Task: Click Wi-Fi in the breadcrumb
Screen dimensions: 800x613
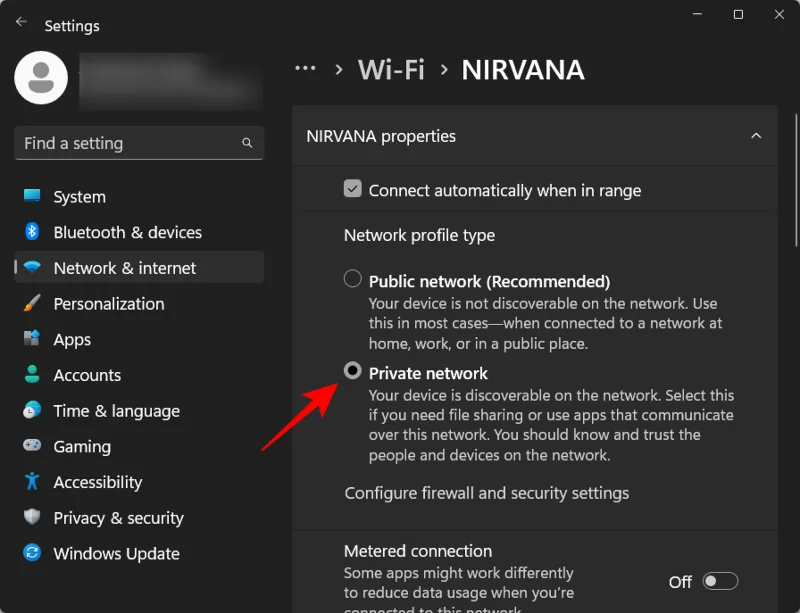Action: pos(391,69)
